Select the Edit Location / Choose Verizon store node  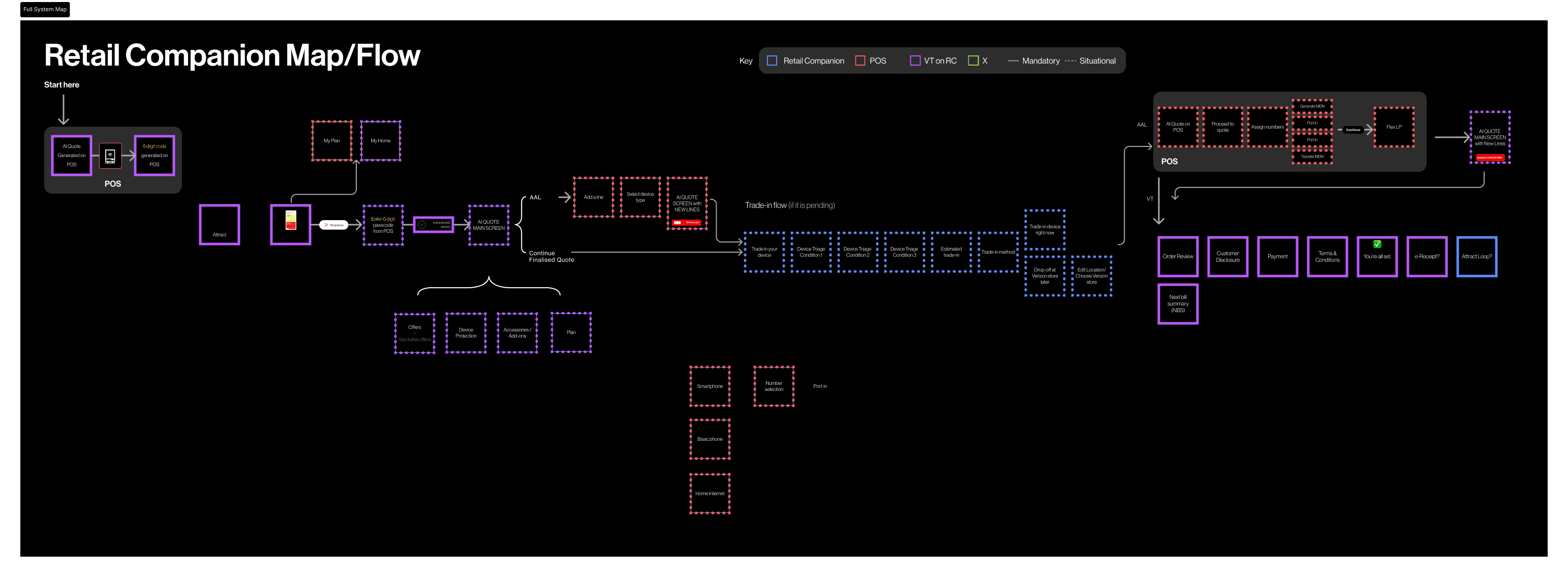tap(1092, 276)
